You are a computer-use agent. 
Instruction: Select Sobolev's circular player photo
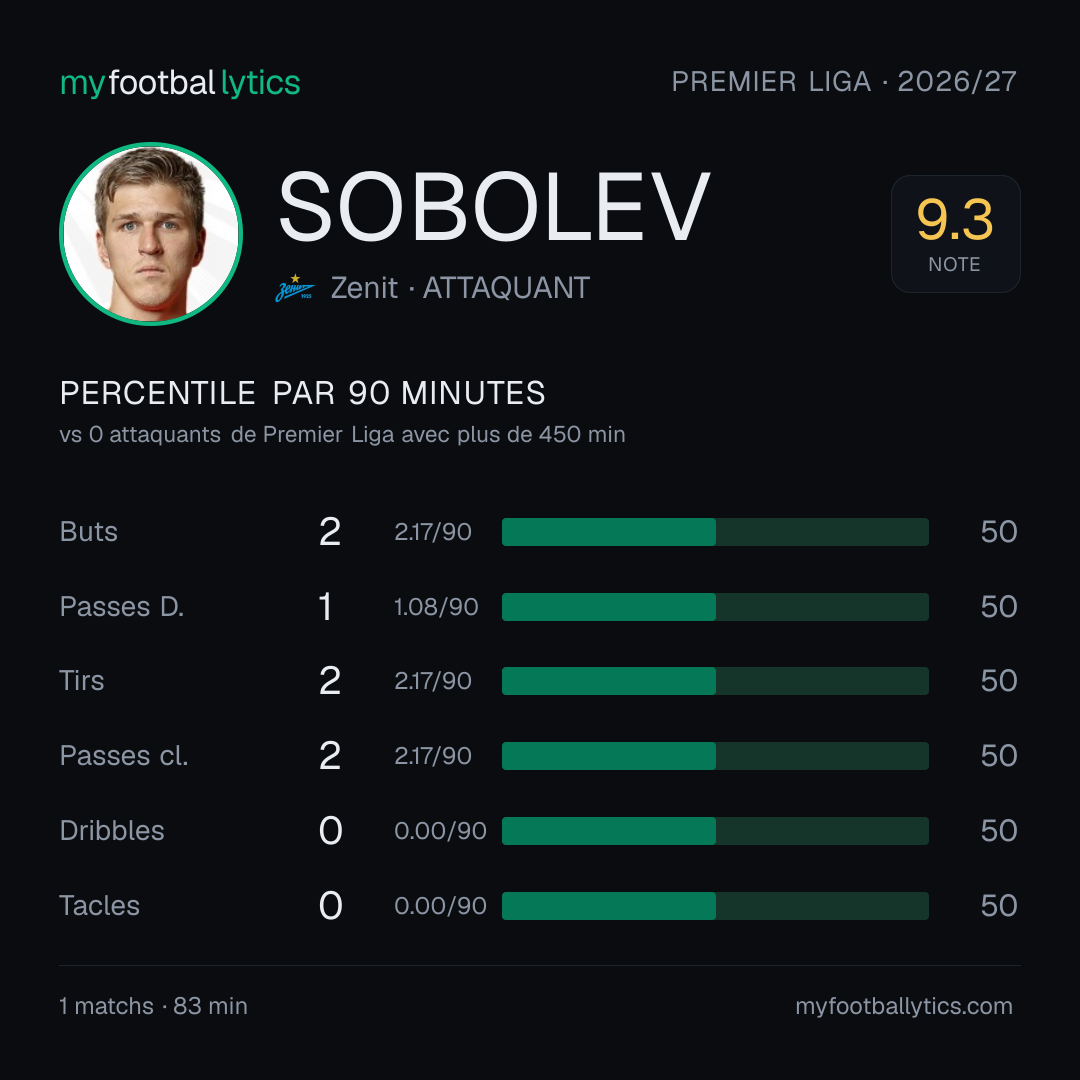tap(151, 233)
